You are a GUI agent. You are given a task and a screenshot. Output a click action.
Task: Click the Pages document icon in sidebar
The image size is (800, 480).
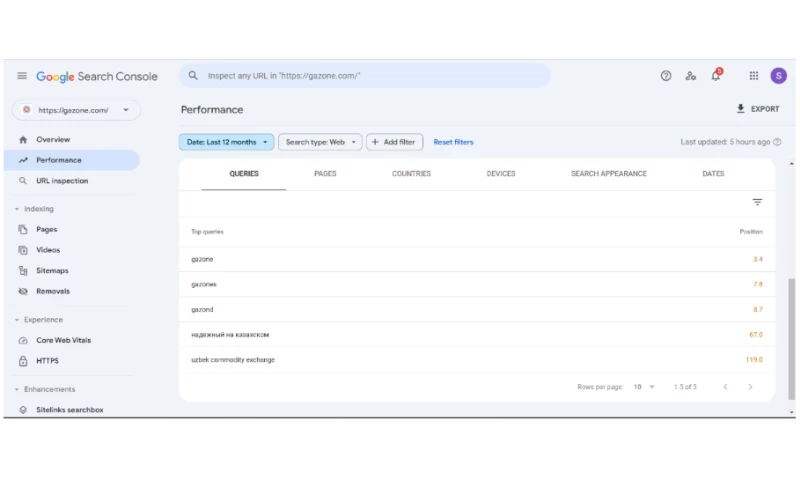[23, 230]
